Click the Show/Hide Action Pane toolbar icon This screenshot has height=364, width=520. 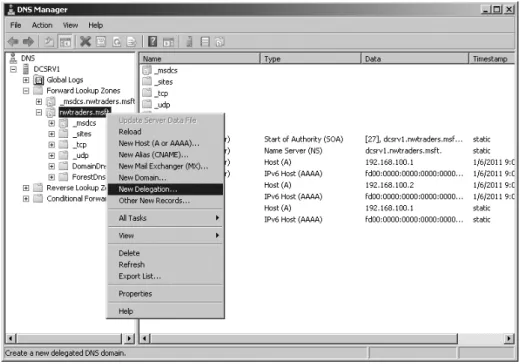point(168,42)
